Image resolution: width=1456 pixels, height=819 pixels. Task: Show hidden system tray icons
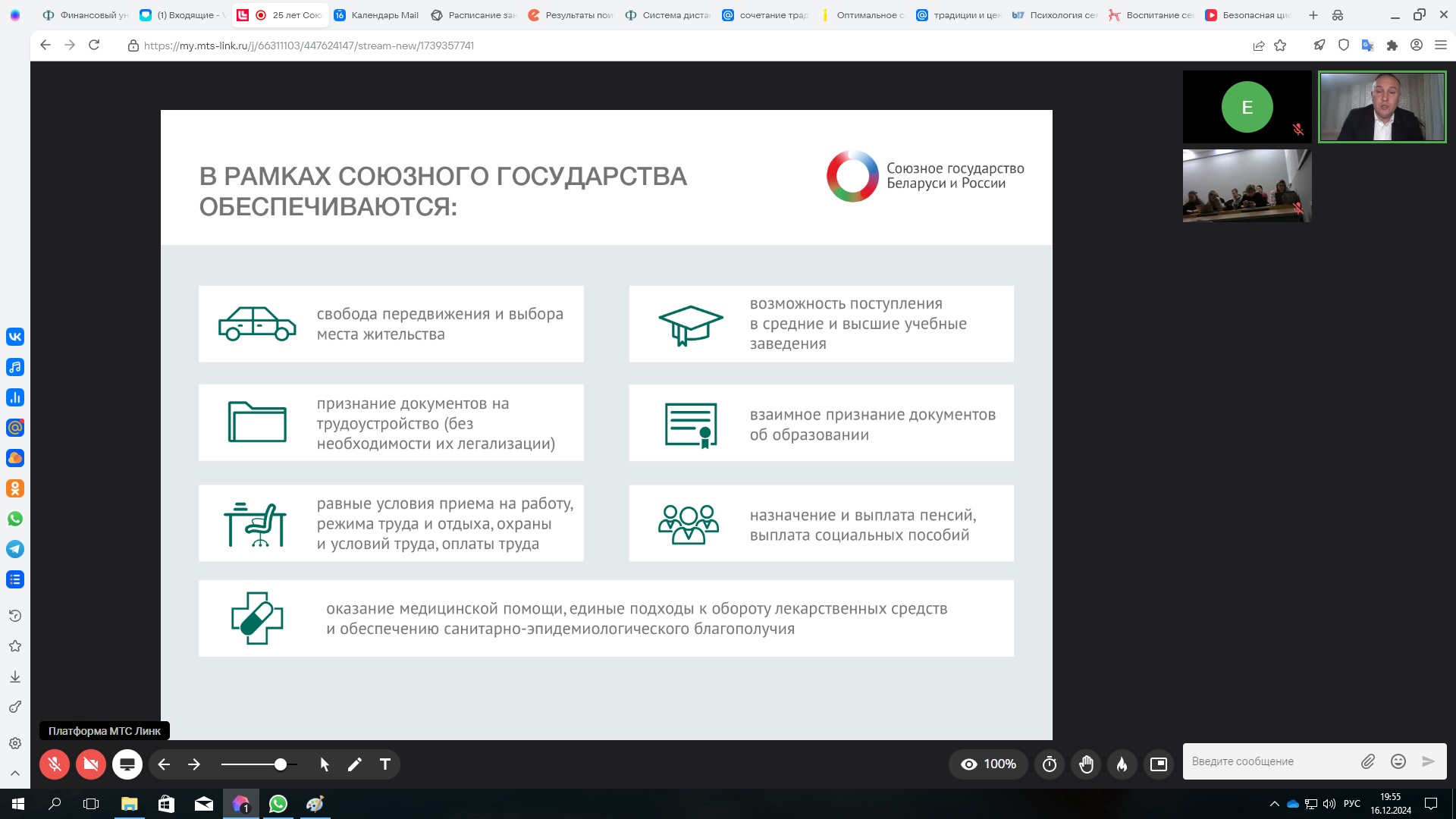1274,804
